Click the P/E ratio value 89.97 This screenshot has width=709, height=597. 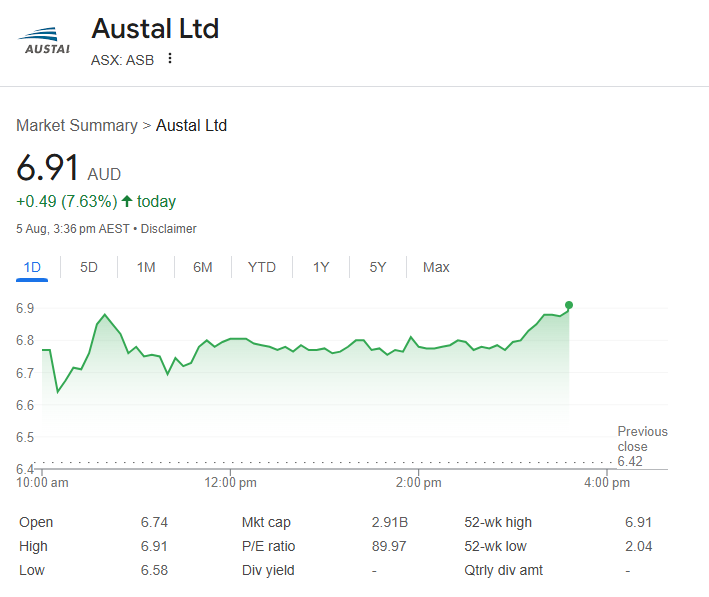[389, 546]
